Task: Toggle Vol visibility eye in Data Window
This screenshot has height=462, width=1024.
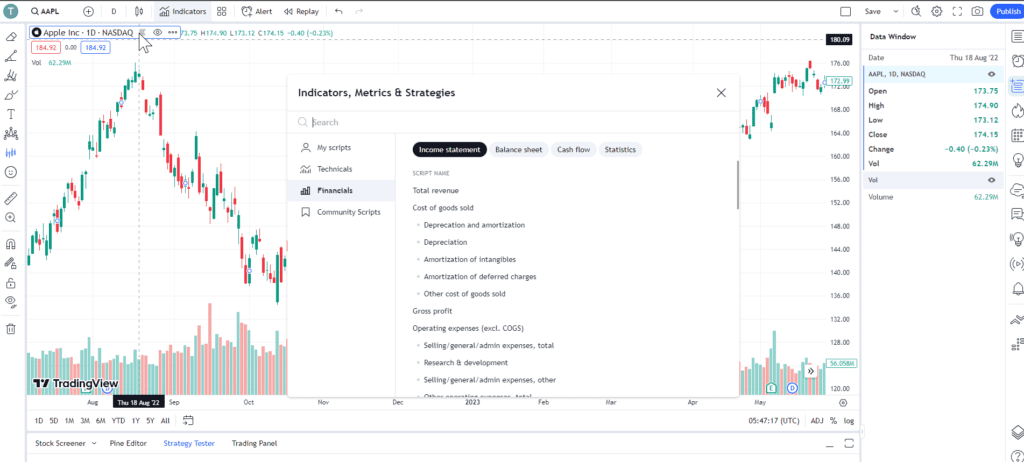Action: coord(991,180)
